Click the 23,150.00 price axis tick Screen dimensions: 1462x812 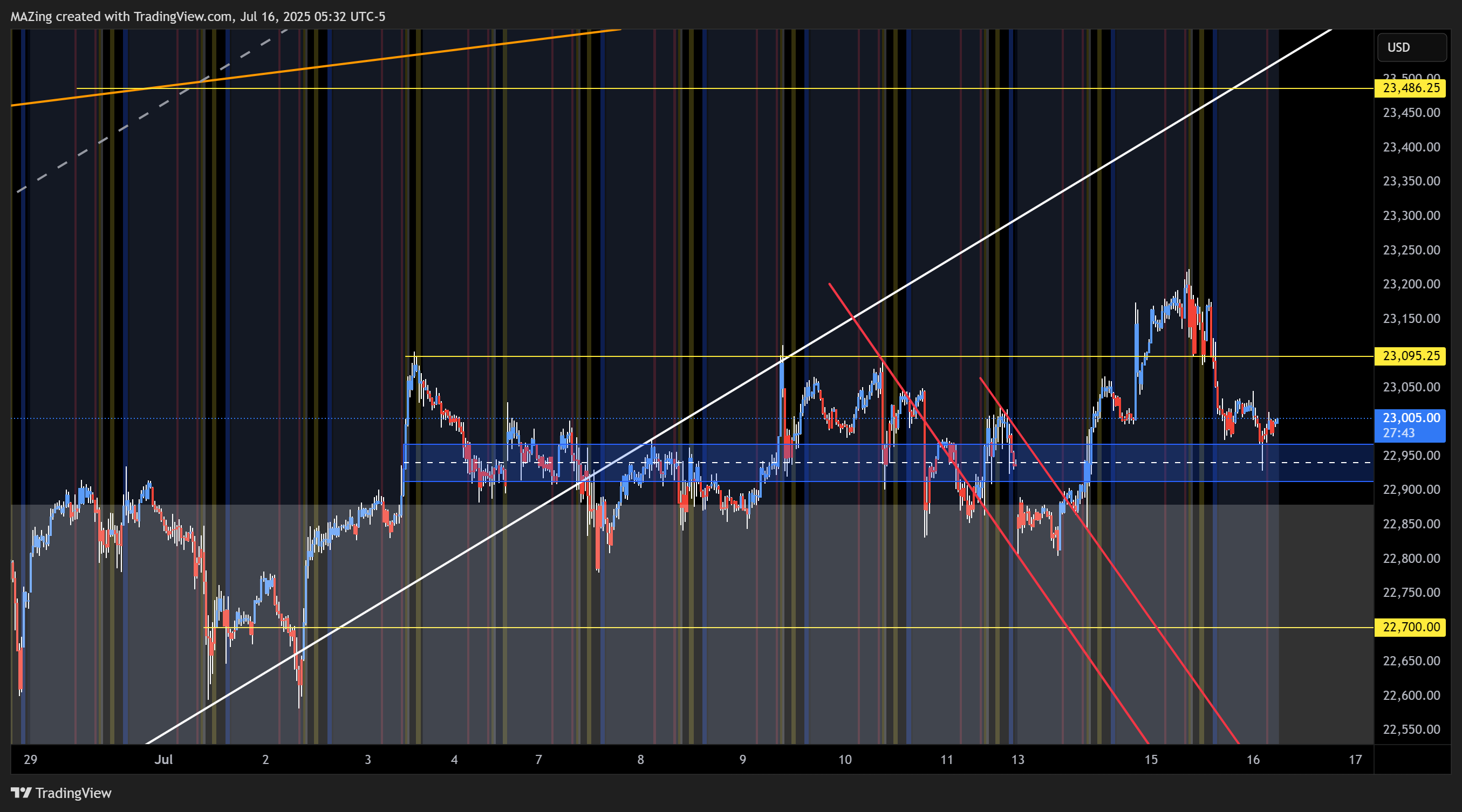coord(1411,319)
